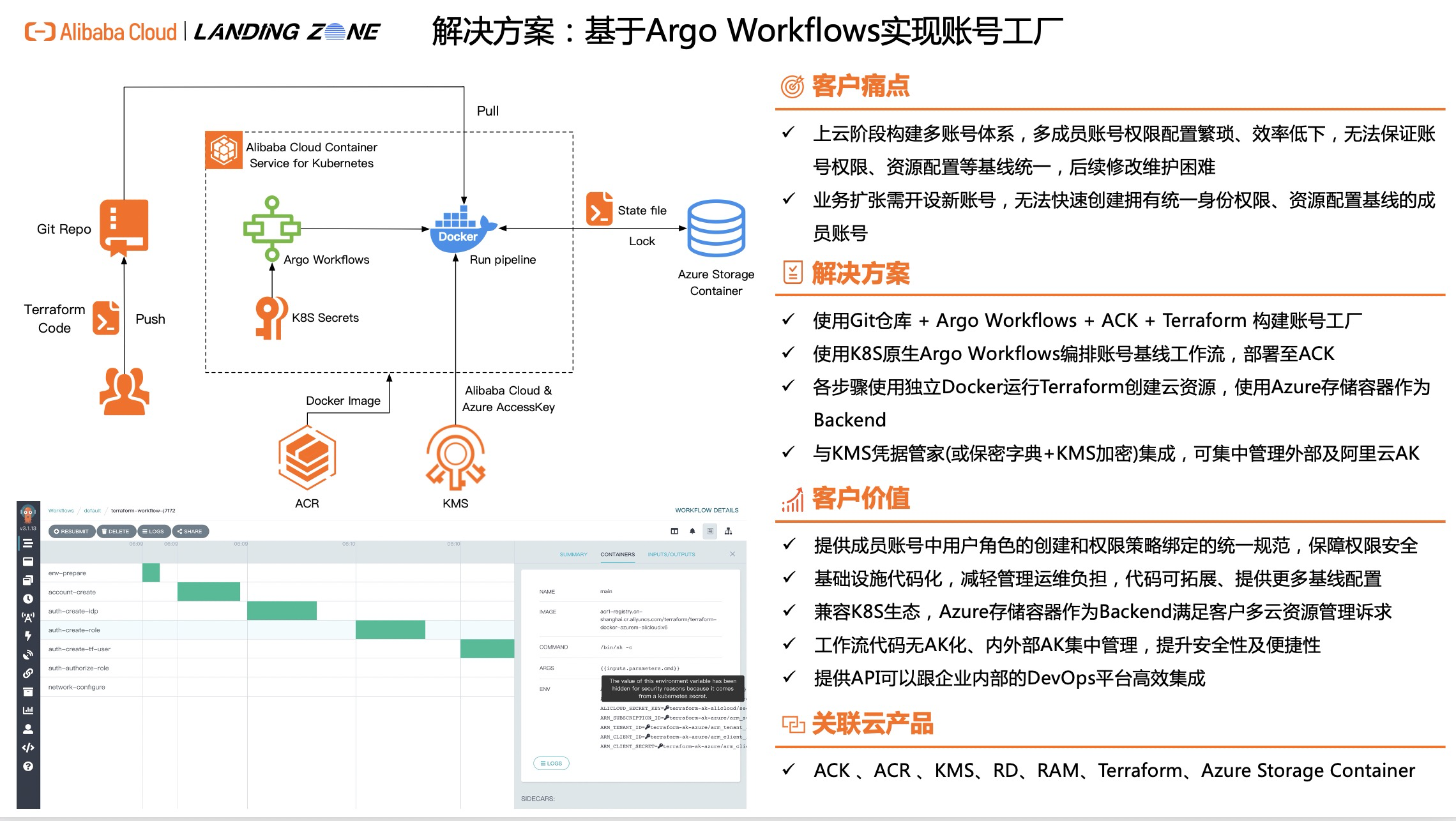Open Event Flow broadcast tower icon
The height and width of the screenshot is (821, 1456).
pyautogui.click(x=28, y=617)
